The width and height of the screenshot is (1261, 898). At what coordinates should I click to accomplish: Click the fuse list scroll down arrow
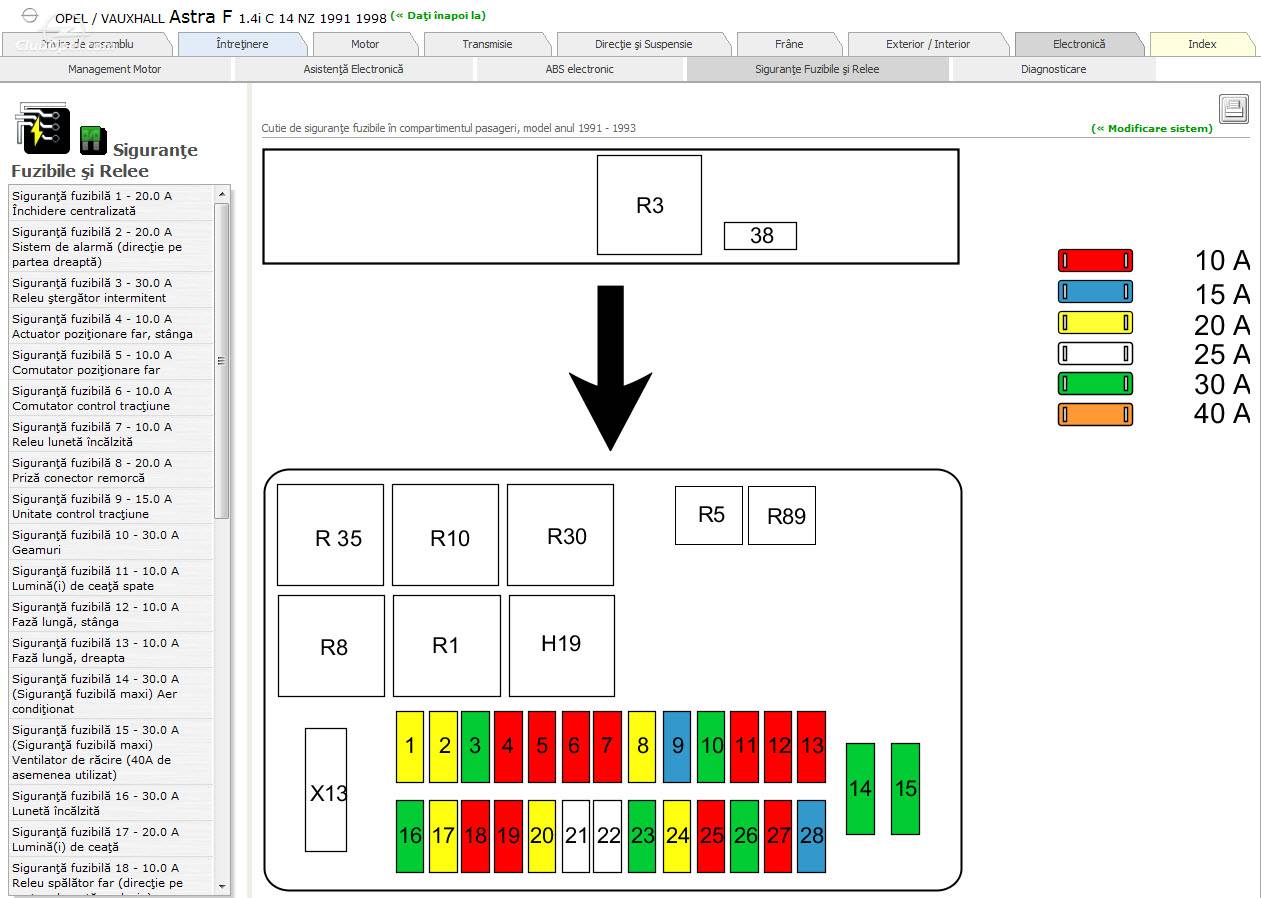[222, 885]
